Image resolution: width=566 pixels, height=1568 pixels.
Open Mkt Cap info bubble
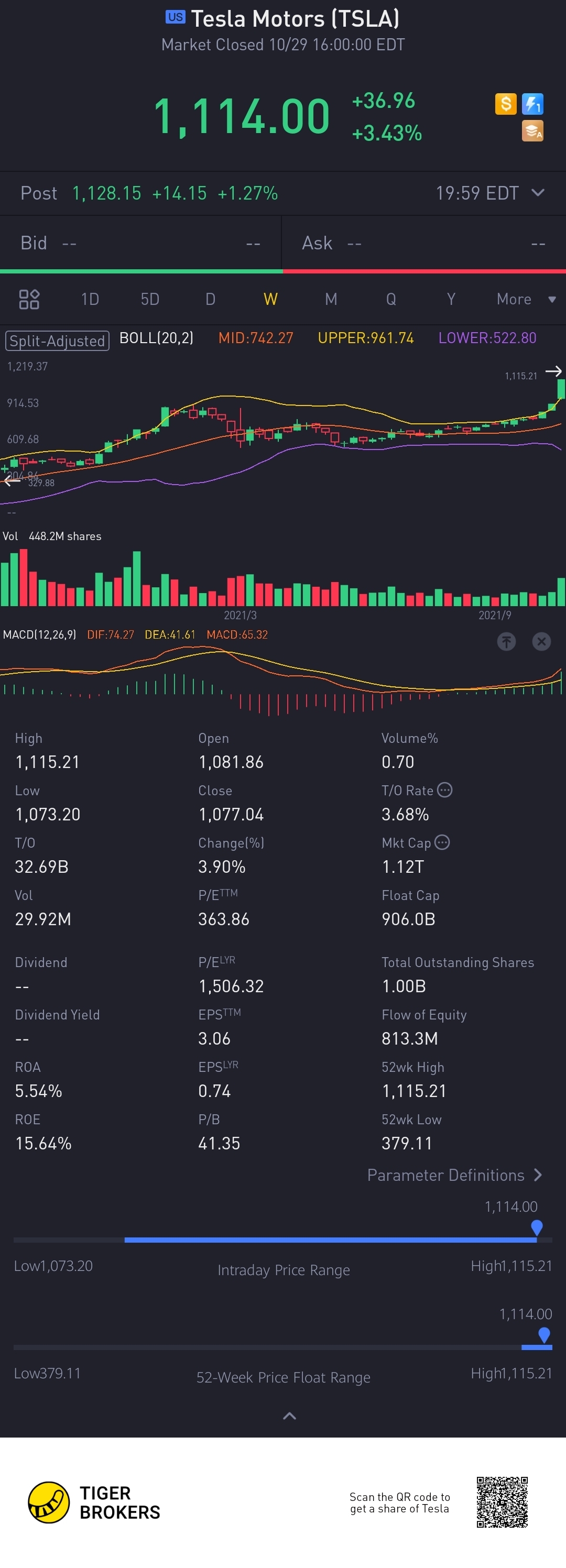click(442, 842)
